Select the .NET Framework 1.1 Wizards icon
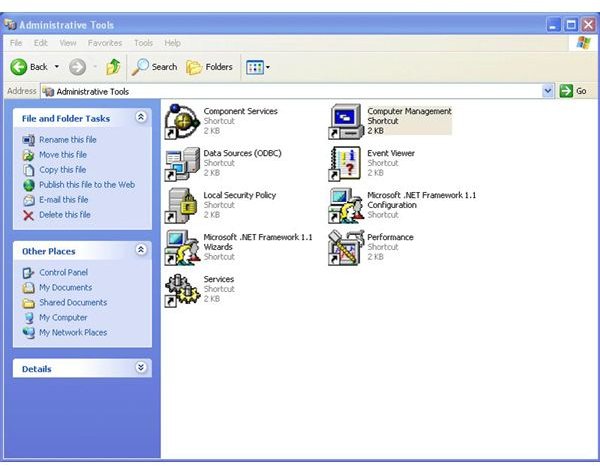This screenshot has width=600, height=466. 183,248
